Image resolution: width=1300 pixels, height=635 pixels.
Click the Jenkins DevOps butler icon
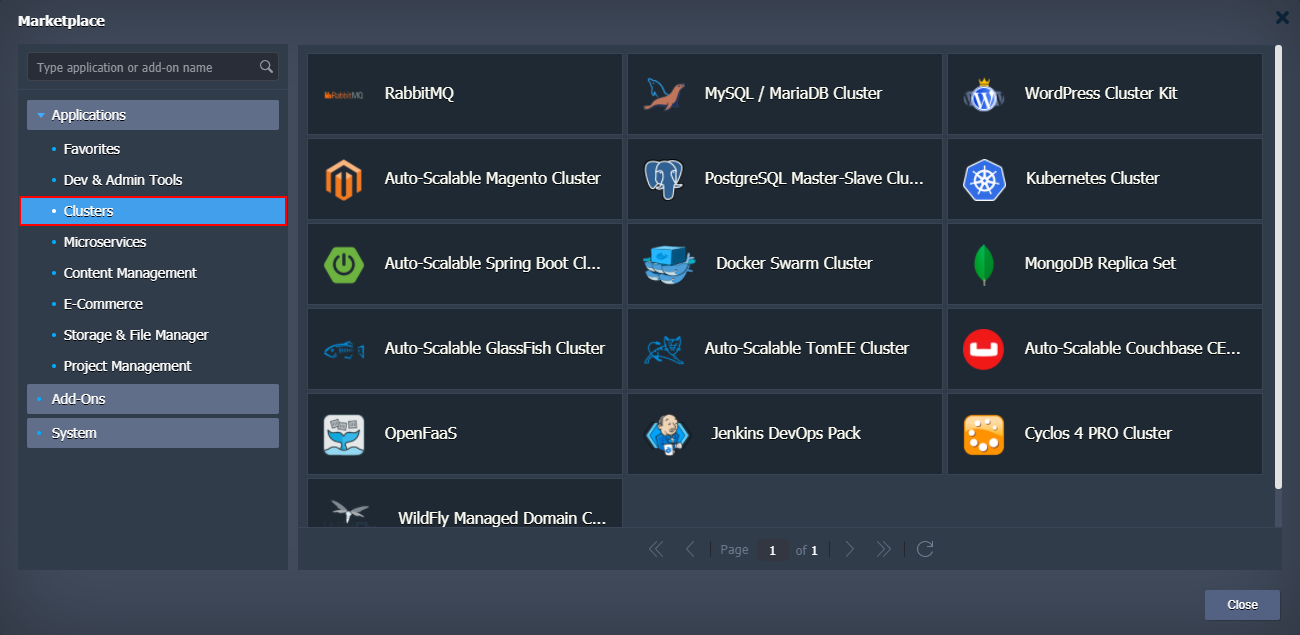pyautogui.click(x=668, y=435)
